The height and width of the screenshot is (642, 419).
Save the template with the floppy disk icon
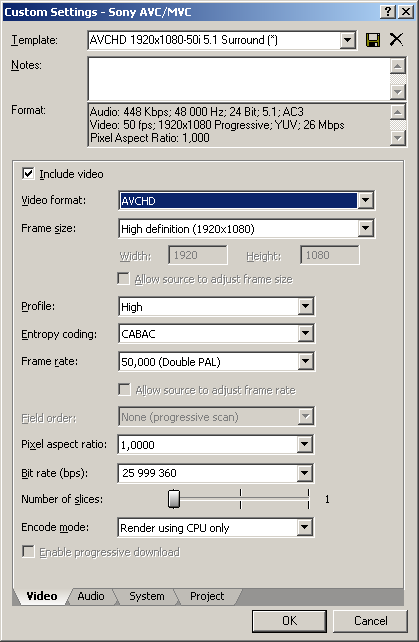point(373,40)
